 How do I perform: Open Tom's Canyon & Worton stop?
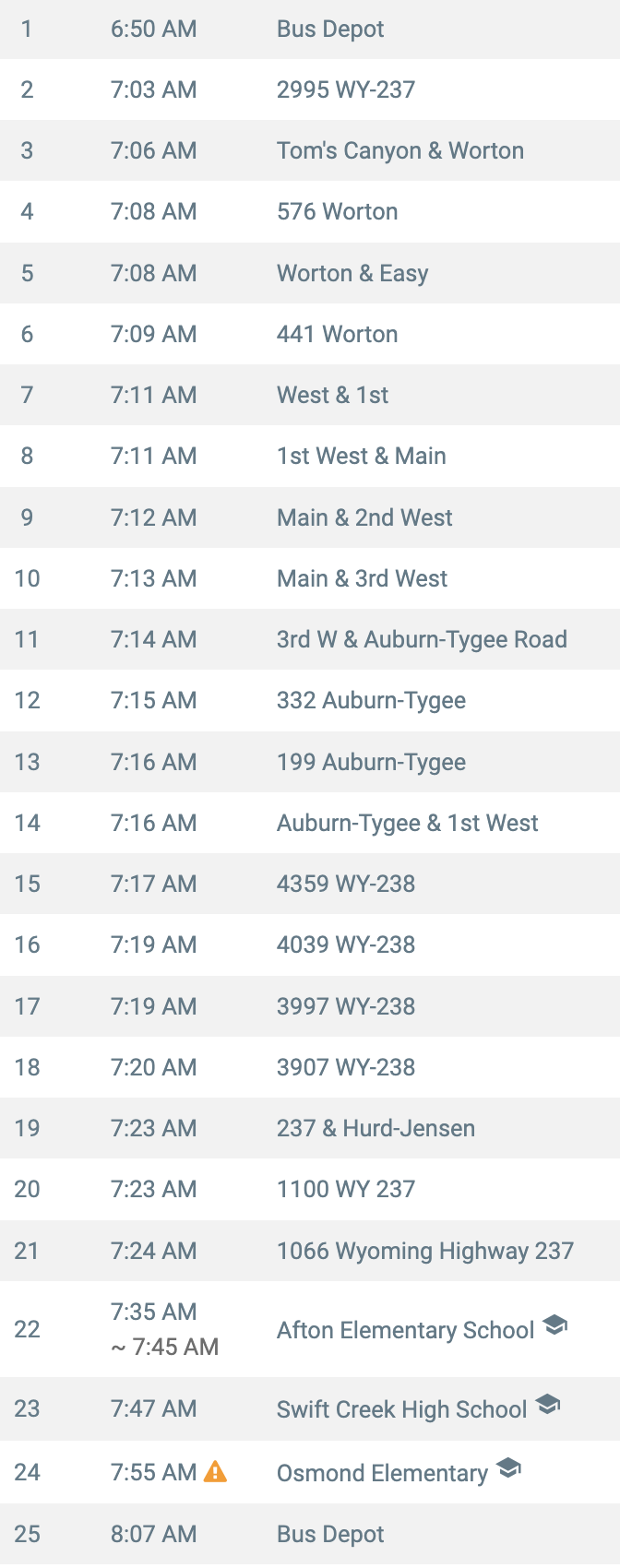pyautogui.click(x=310, y=150)
